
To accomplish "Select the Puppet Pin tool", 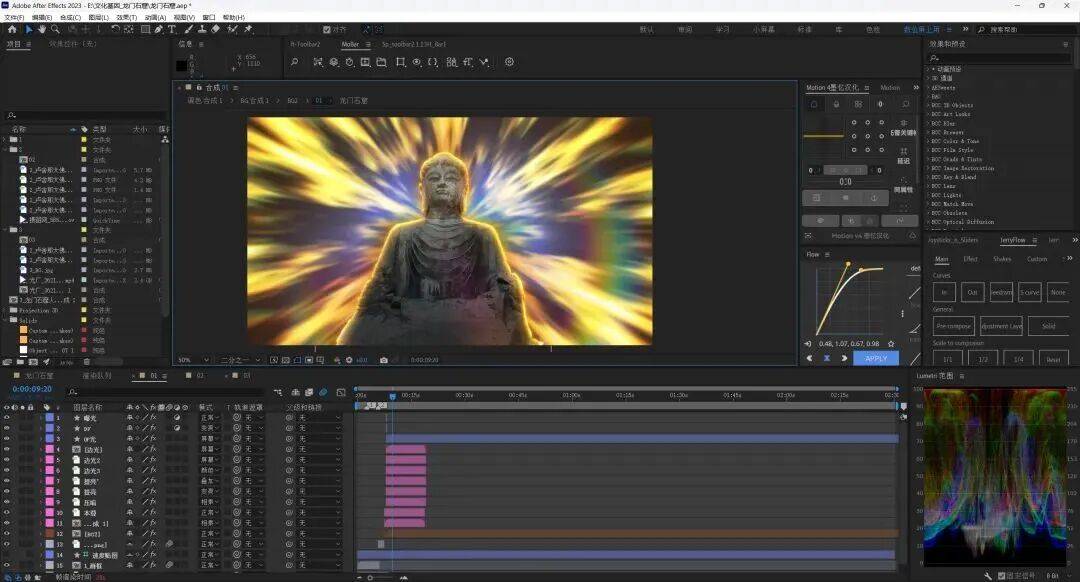I will 248,29.
